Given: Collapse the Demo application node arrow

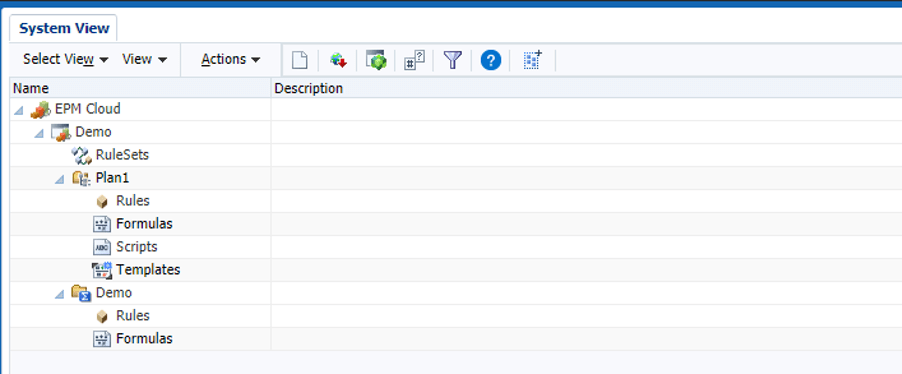Looking at the screenshot, I should click(39, 132).
